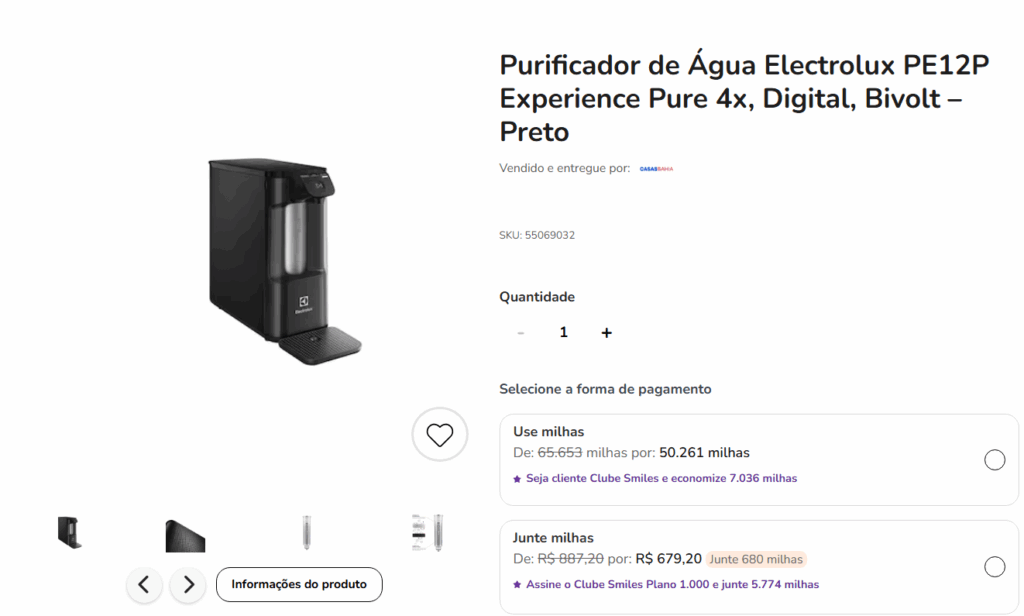The height and width of the screenshot is (616, 1024).
Task: Select the Junte milhas payment radio button
Action: click(x=995, y=566)
